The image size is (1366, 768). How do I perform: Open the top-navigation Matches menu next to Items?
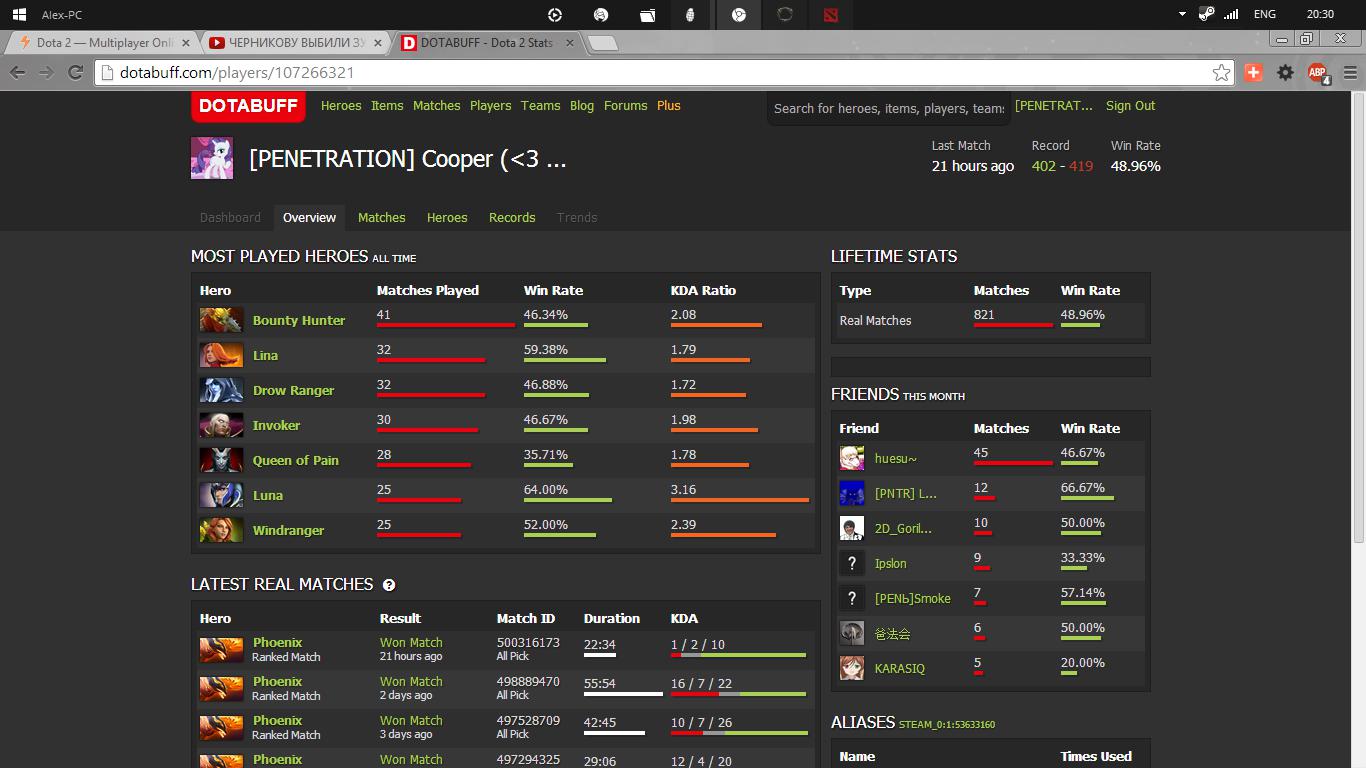point(437,105)
